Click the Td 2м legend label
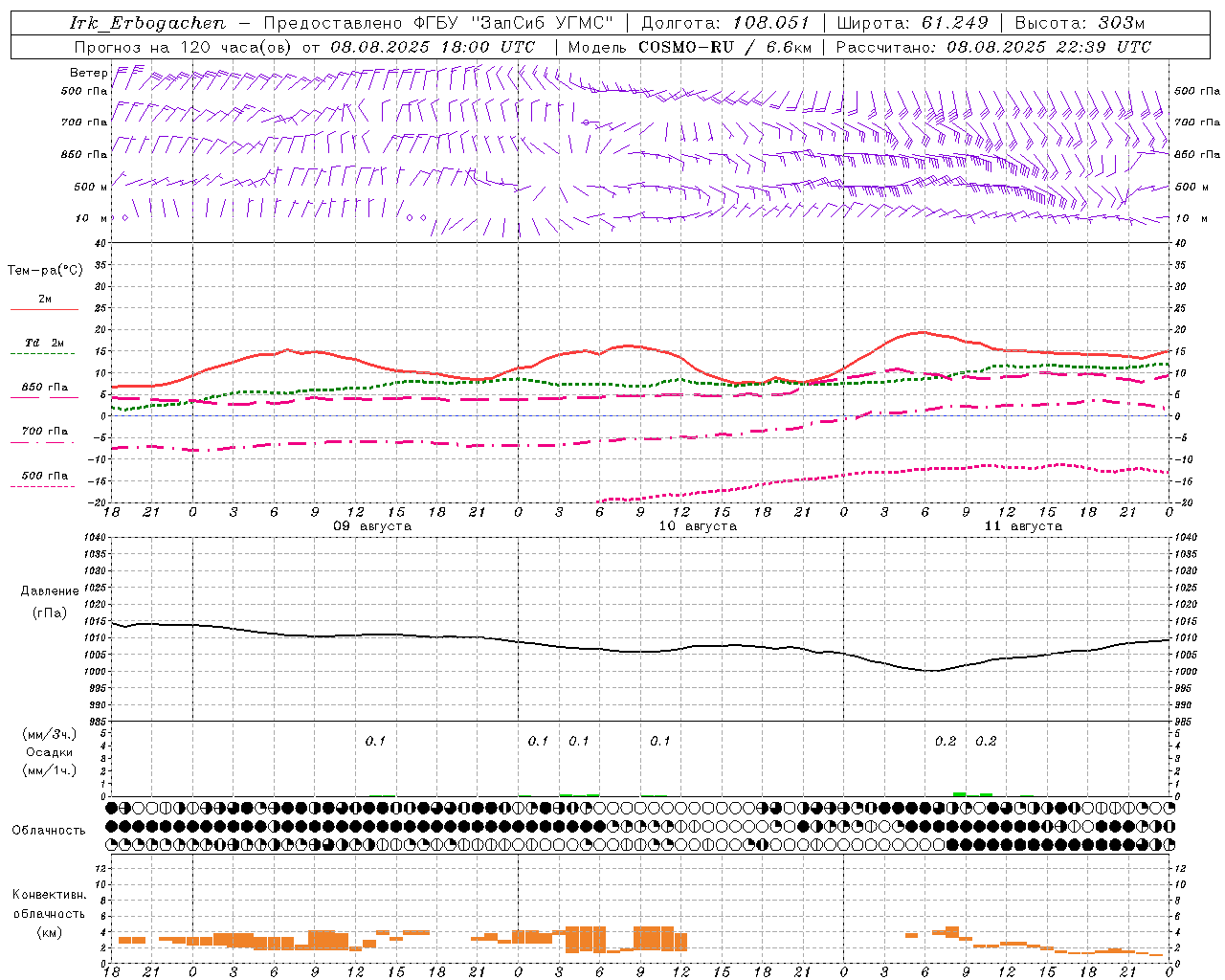The image size is (1225, 980). click(45, 343)
